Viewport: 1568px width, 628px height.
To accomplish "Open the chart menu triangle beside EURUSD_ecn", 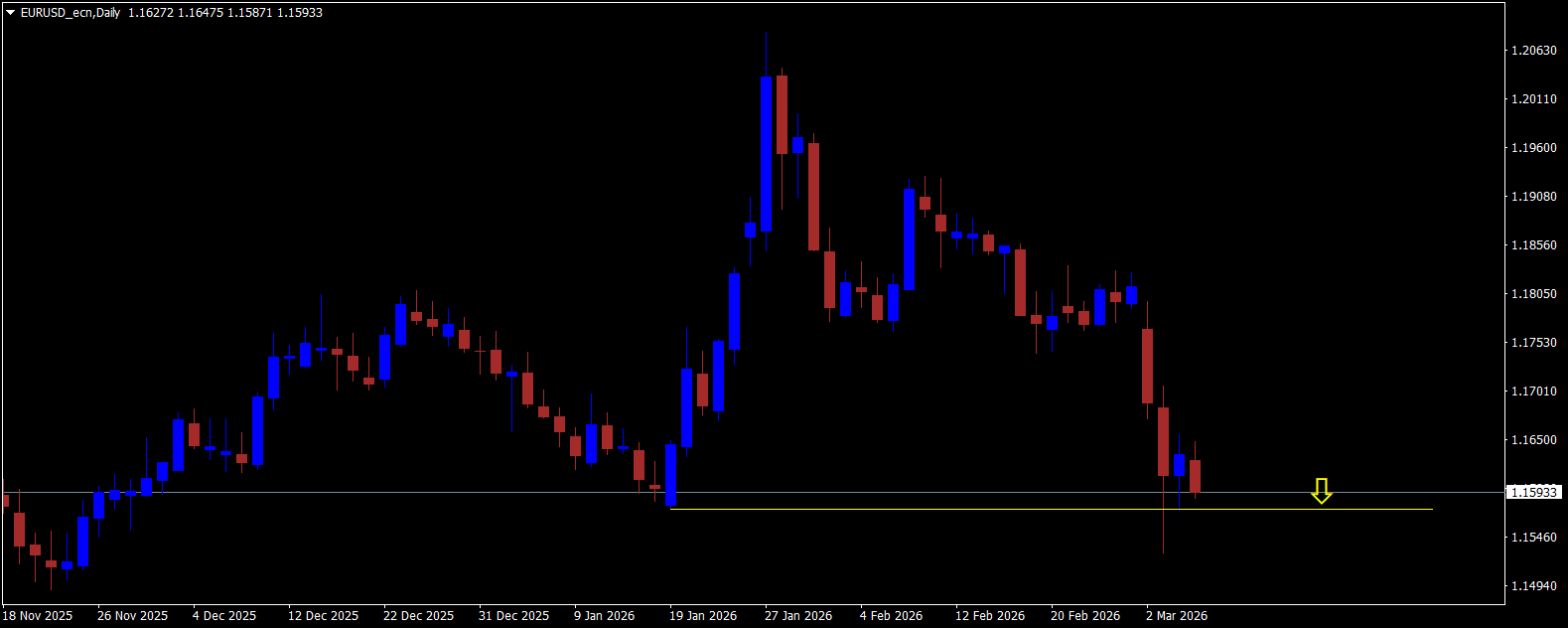I will click(11, 13).
